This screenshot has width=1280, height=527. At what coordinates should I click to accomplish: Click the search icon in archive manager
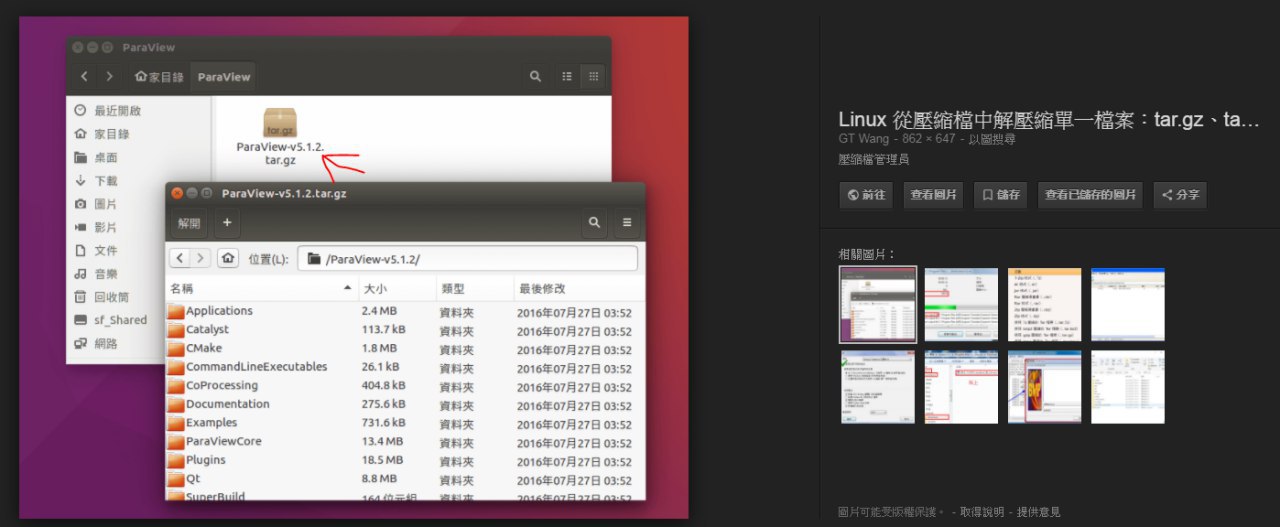[595, 222]
